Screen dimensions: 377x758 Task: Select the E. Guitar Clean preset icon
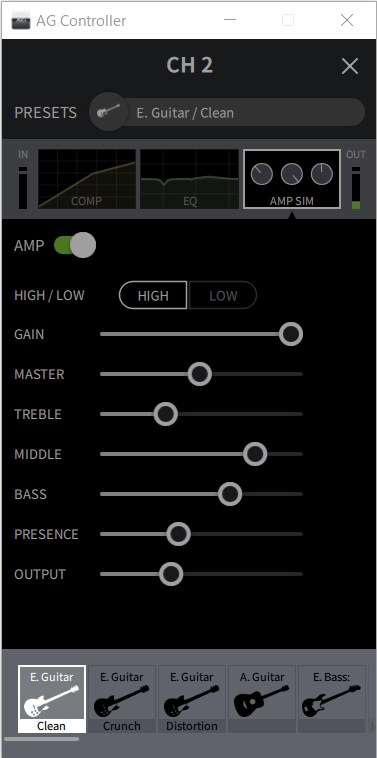[52, 699]
